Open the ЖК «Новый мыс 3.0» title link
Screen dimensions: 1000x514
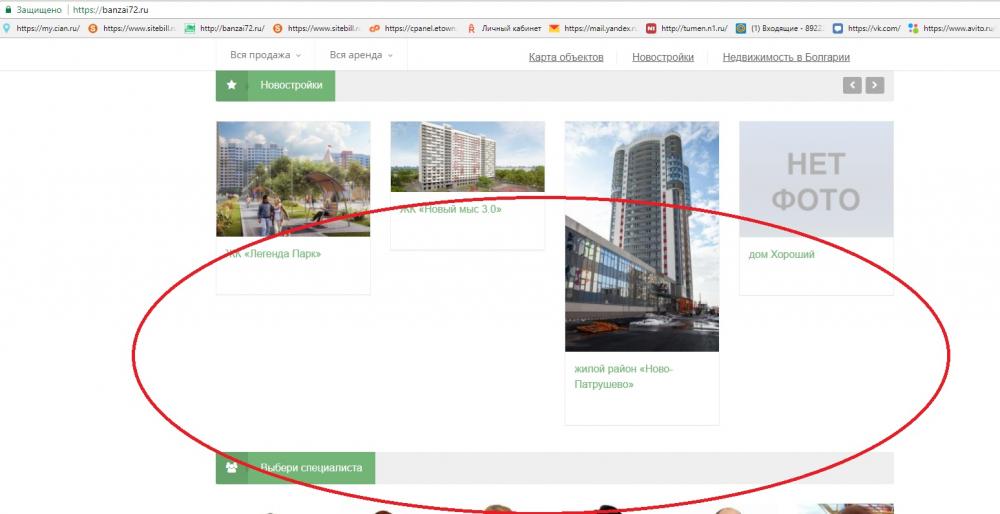click(451, 209)
